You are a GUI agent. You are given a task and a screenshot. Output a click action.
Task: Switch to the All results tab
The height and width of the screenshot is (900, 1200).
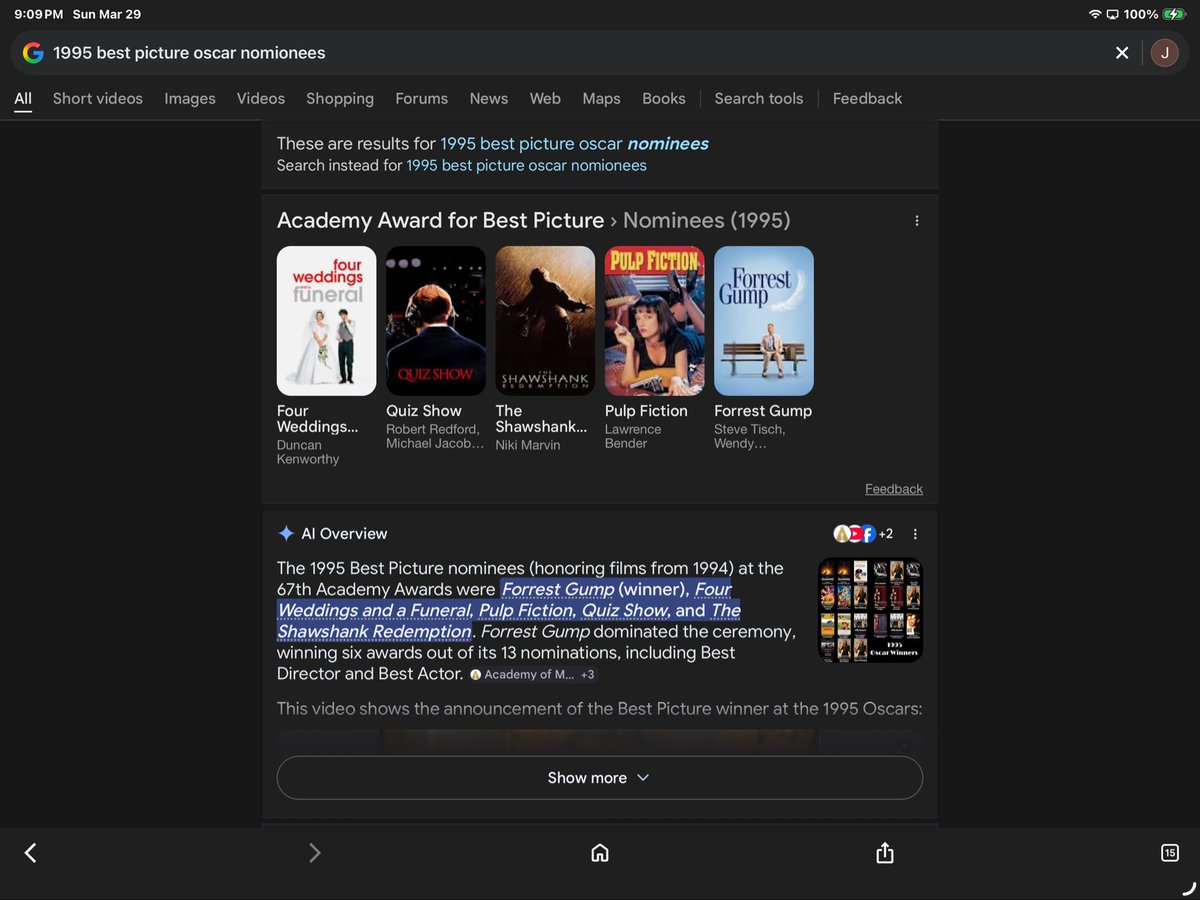(x=23, y=99)
